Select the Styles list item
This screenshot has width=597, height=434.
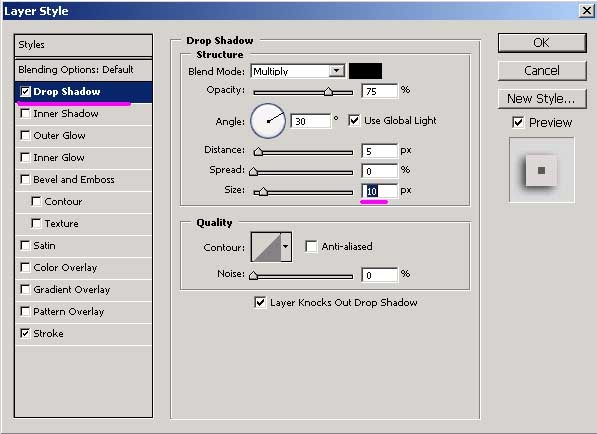coord(83,45)
